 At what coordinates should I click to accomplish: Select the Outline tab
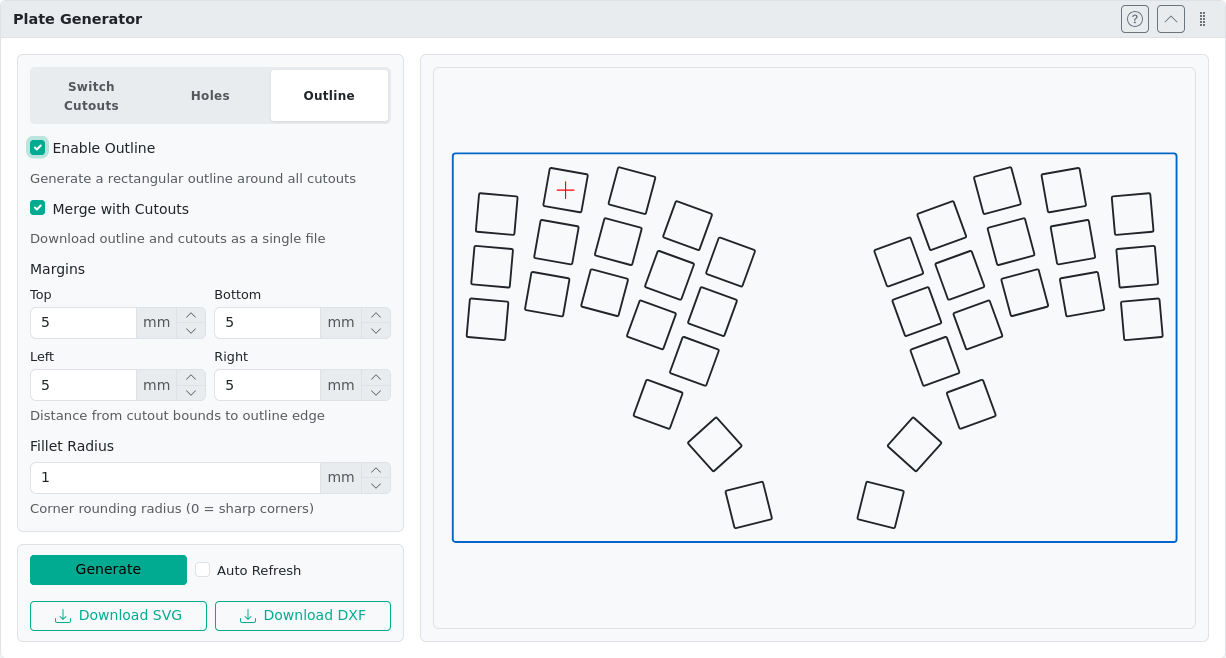(x=329, y=96)
